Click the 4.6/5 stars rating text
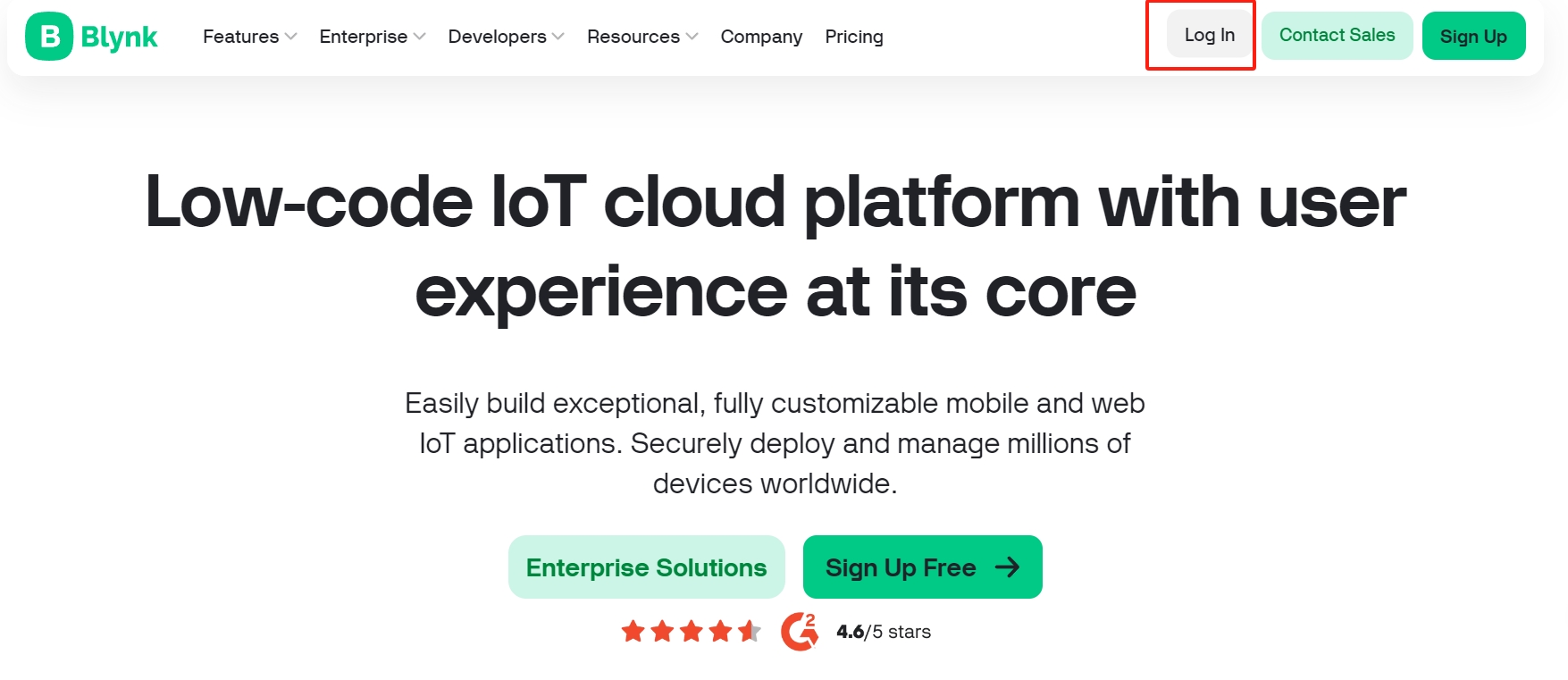 click(884, 632)
